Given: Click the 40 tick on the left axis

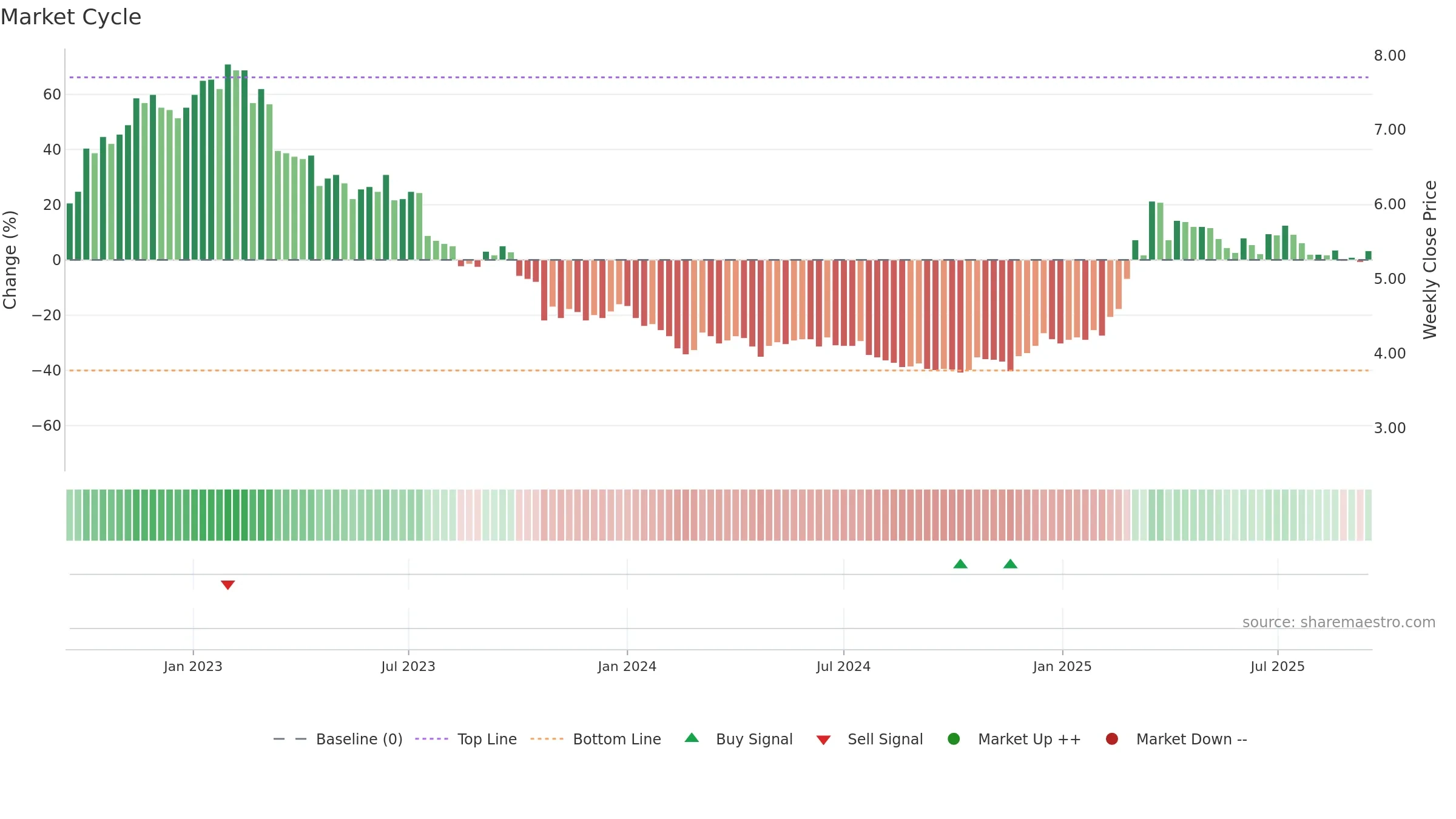Looking at the screenshot, I should pos(52,150).
